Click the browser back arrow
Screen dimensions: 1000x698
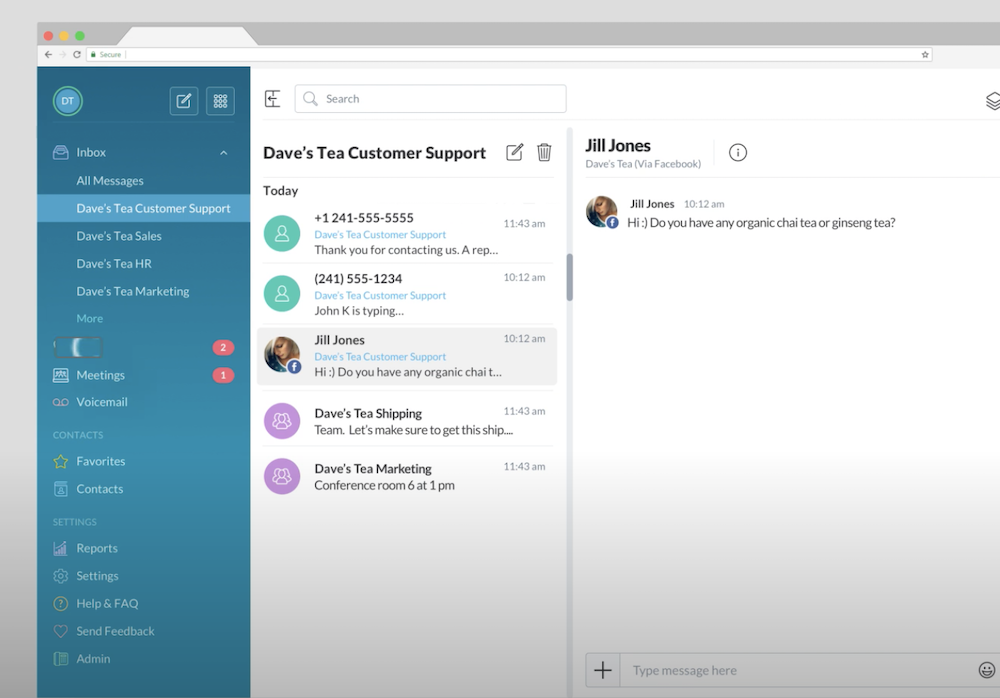(48, 54)
